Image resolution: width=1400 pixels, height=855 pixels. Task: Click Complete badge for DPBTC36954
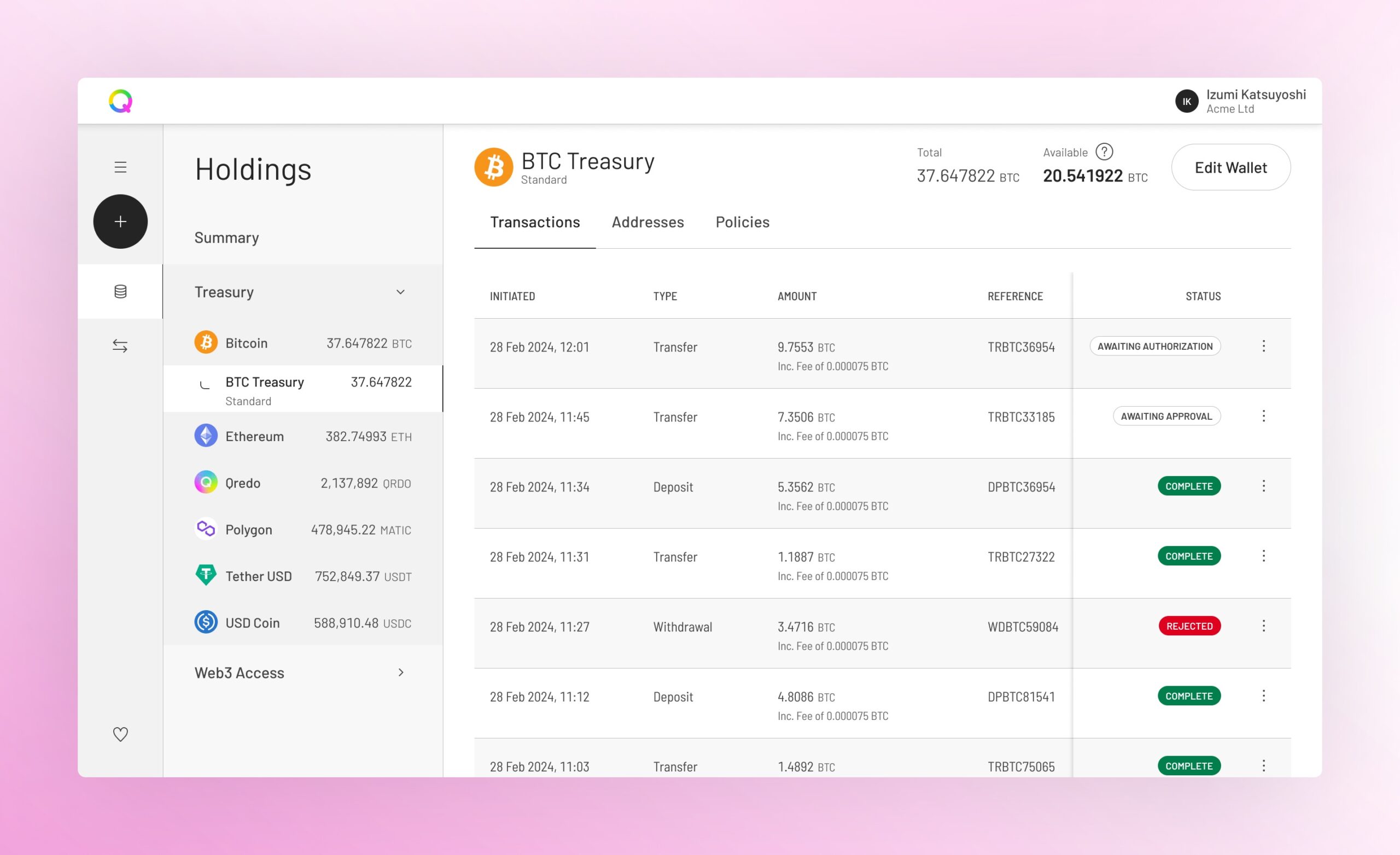click(x=1189, y=486)
